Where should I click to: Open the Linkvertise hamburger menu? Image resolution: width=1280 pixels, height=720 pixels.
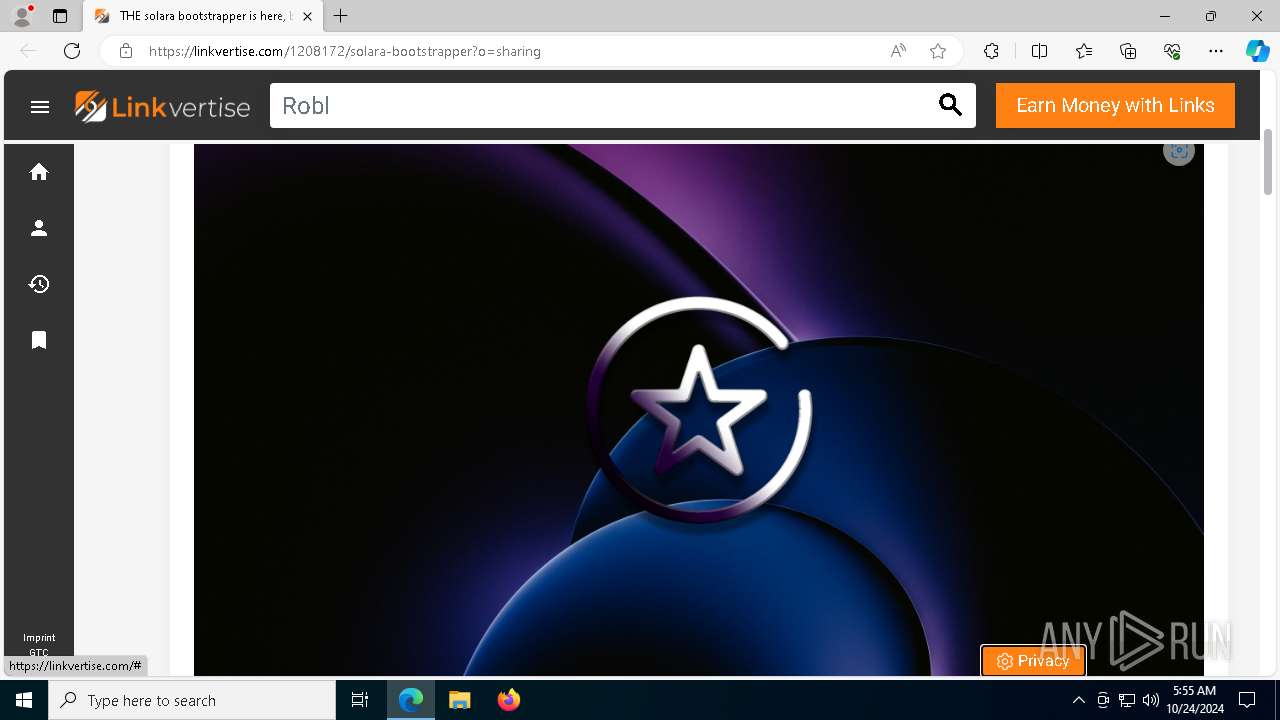(40, 106)
